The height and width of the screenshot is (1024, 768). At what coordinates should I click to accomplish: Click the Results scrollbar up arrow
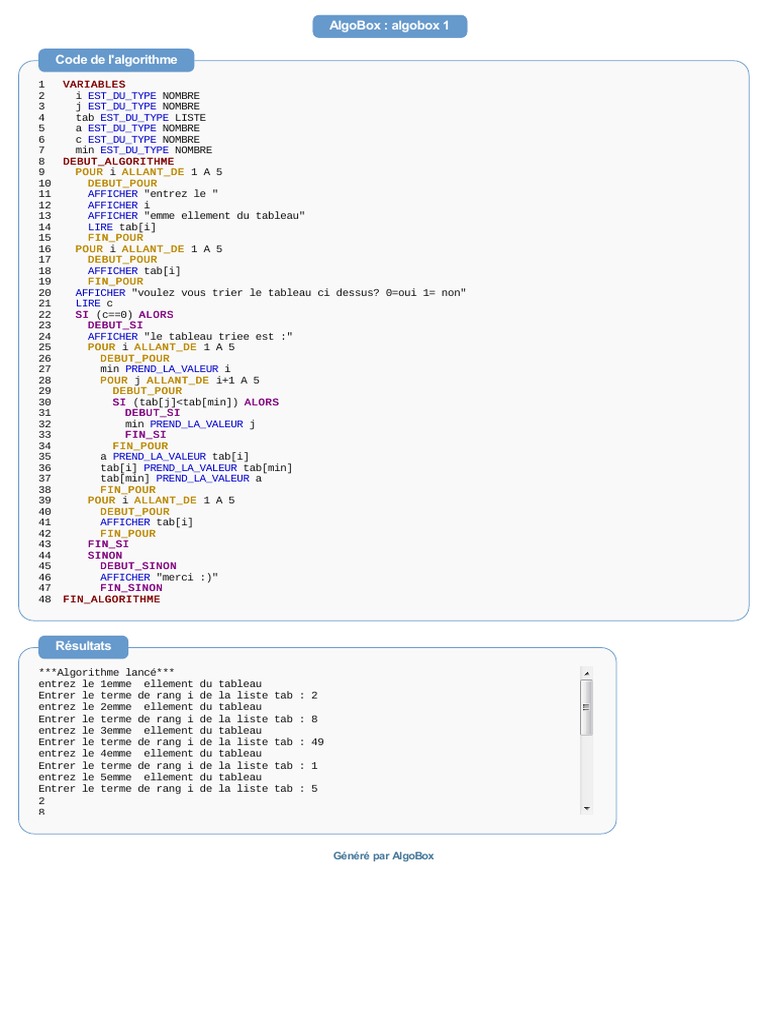click(586, 673)
